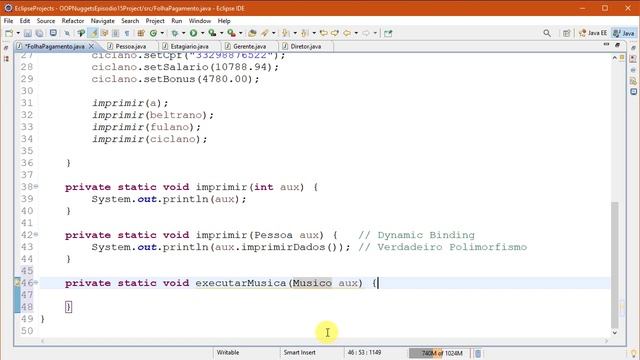Open the New wizard dropdown arrow
Screen dimensions: 640x360
18,33
